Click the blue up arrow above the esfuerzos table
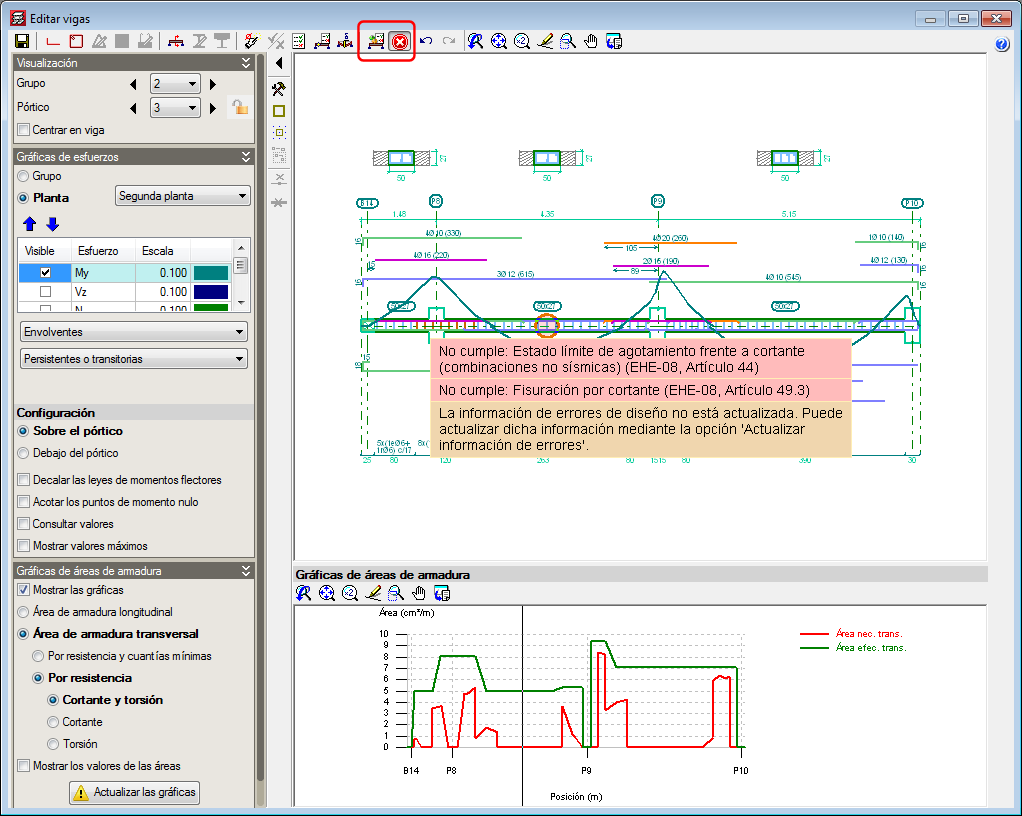Image resolution: width=1022 pixels, height=816 pixels. [x=29, y=223]
